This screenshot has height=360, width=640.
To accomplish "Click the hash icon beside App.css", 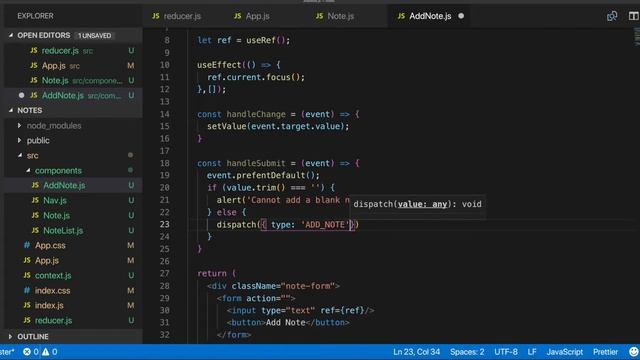I will (27, 245).
